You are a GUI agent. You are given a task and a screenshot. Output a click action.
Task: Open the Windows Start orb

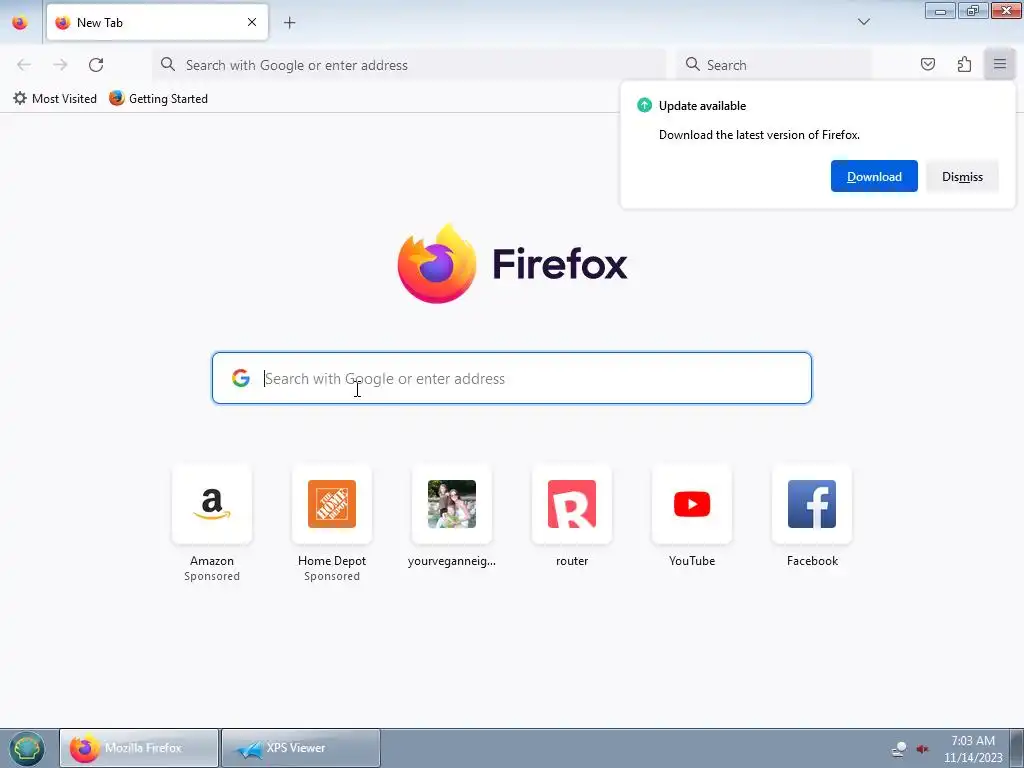point(26,748)
